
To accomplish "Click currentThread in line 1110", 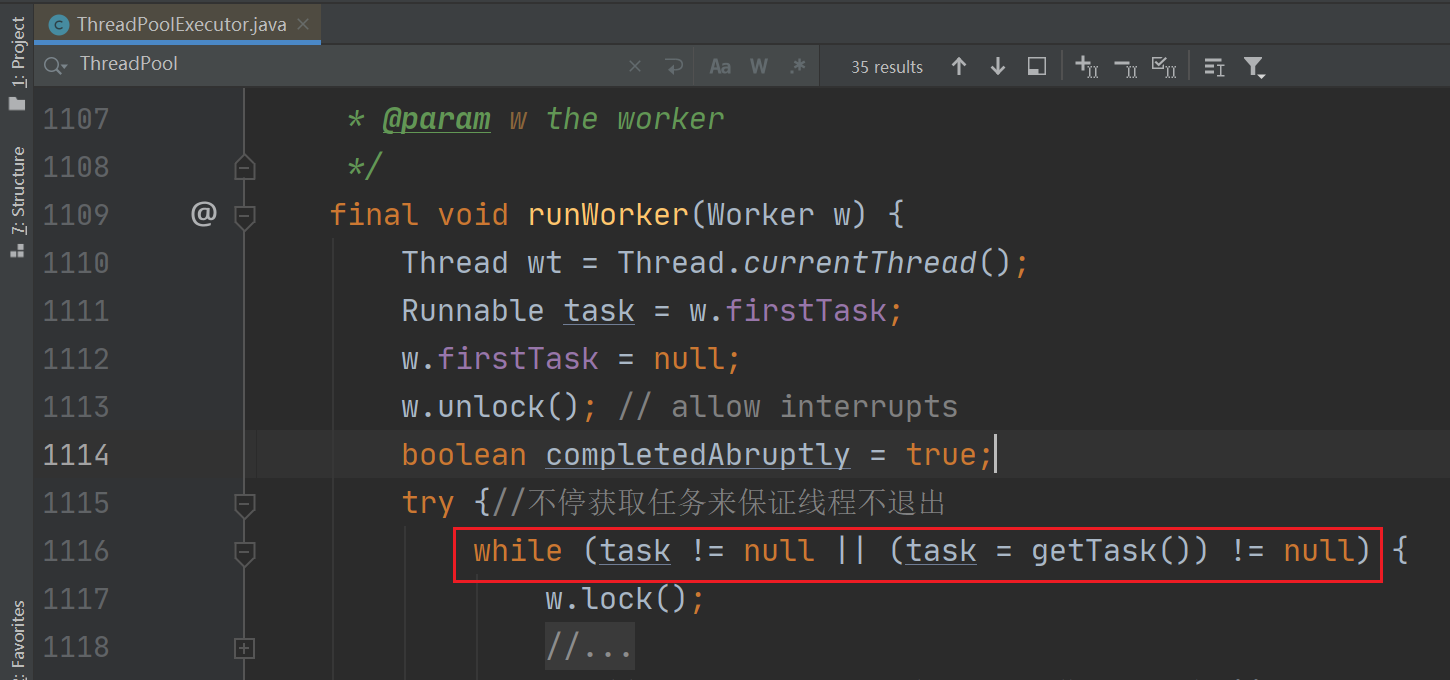I will coord(860,262).
